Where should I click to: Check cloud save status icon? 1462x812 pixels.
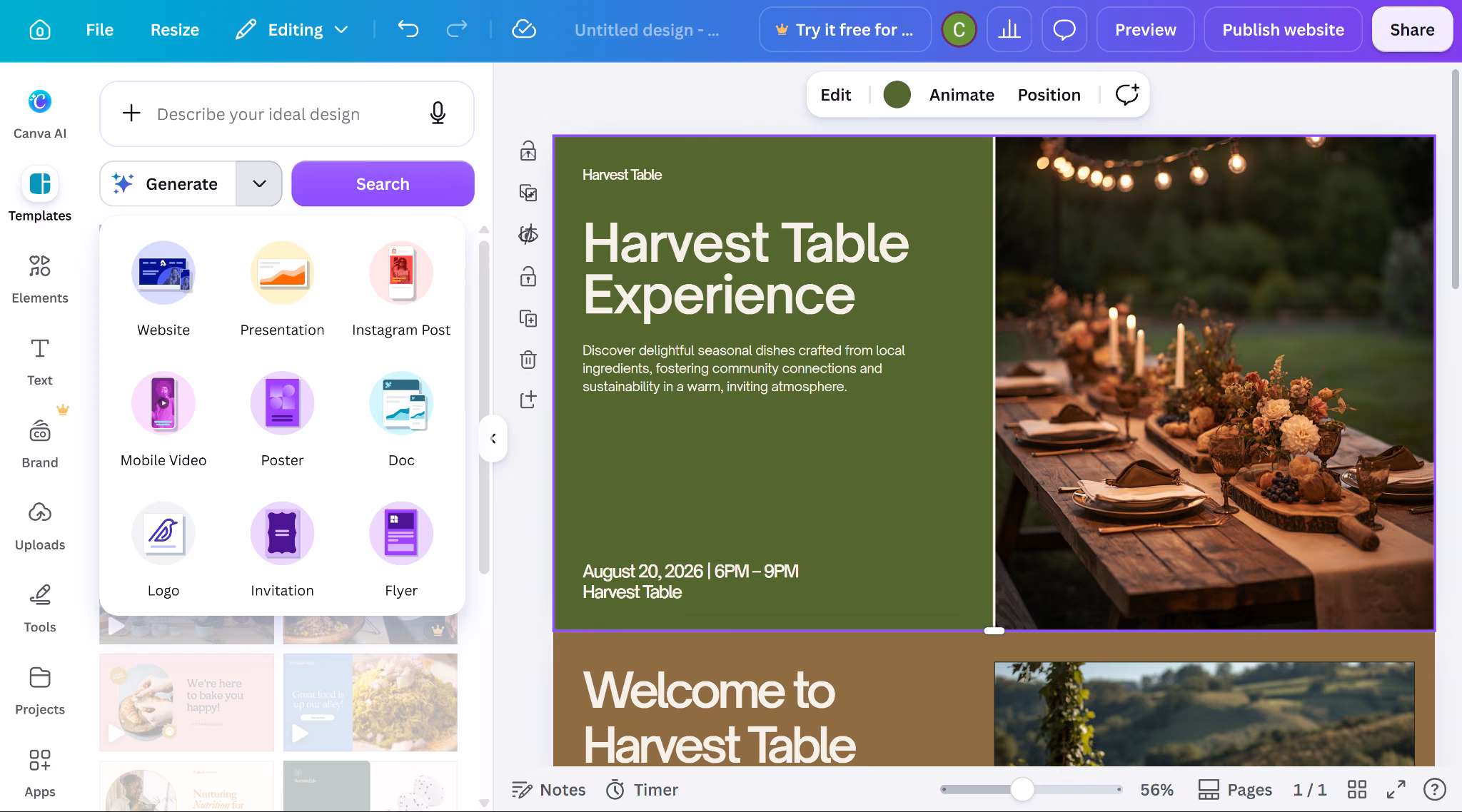click(x=524, y=29)
